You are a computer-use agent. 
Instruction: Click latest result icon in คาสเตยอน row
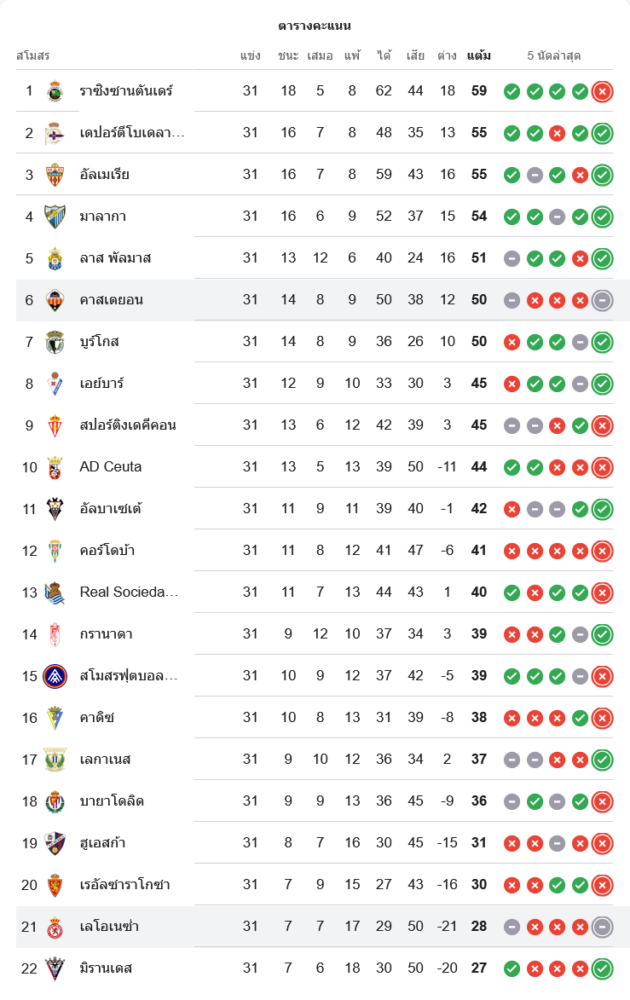[x=602, y=300]
